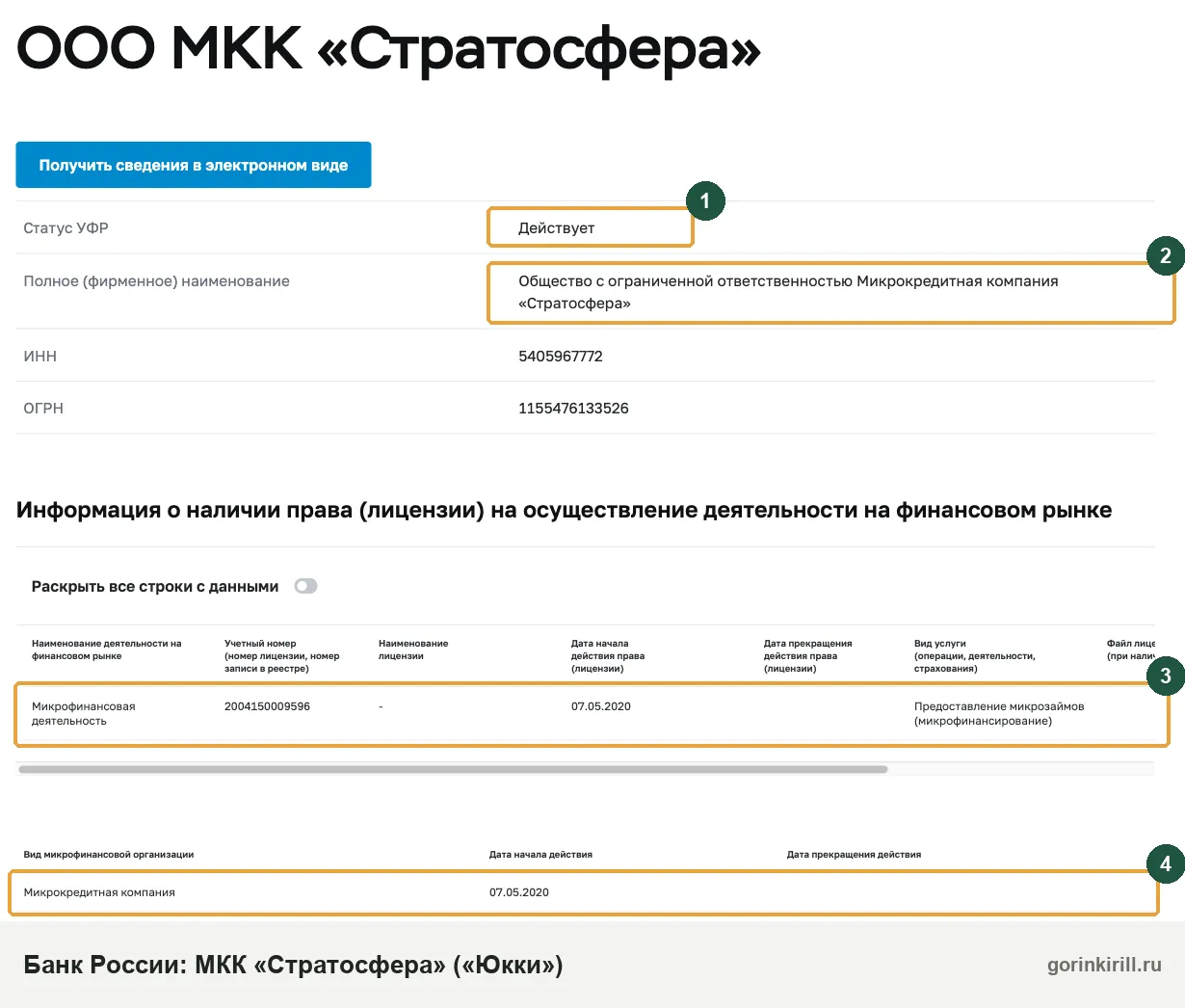Click license number 2004150009596
This screenshot has height=1008, width=1185.
coord(267,706)
